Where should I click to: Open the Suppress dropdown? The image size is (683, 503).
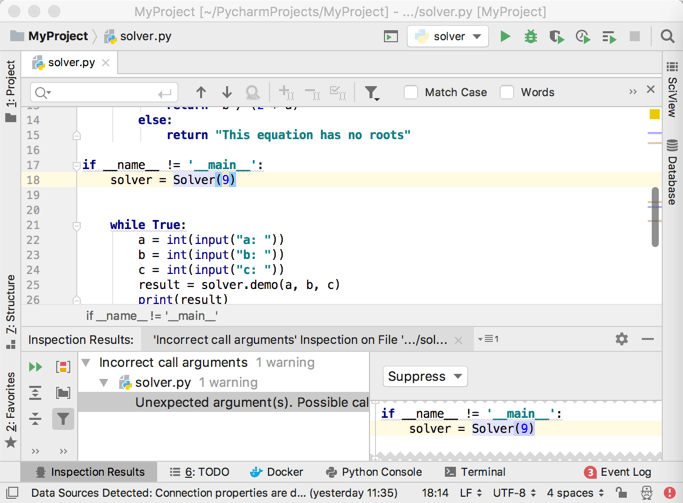tap(425, 376)
